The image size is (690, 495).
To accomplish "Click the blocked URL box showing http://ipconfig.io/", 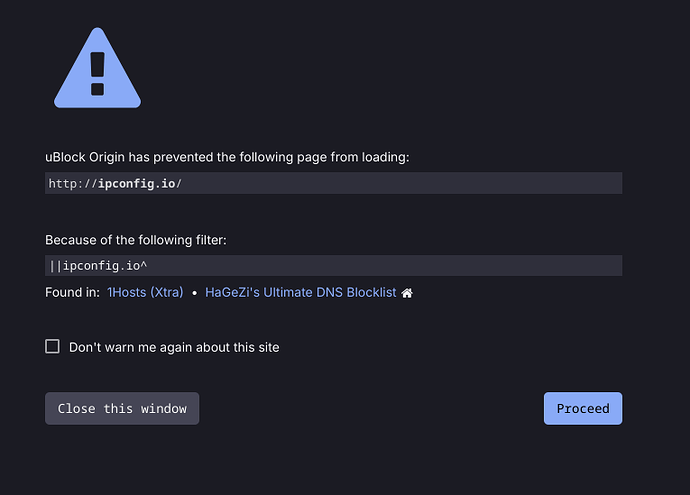I will click(x=333, y=183).
